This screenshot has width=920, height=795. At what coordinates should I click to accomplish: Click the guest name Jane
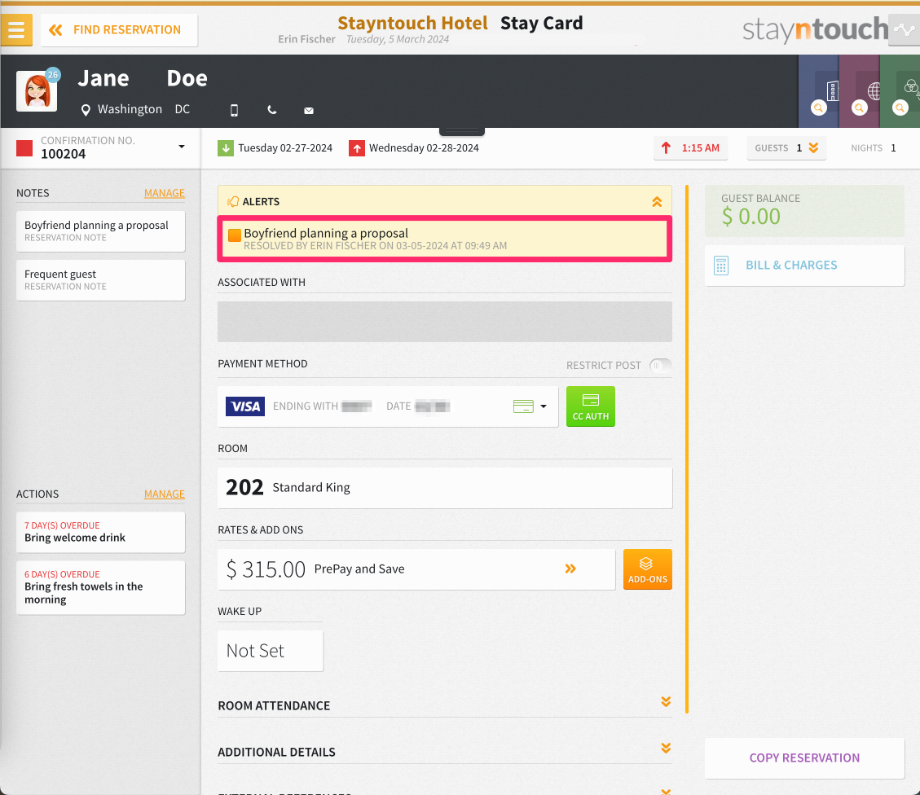[103, 78]
